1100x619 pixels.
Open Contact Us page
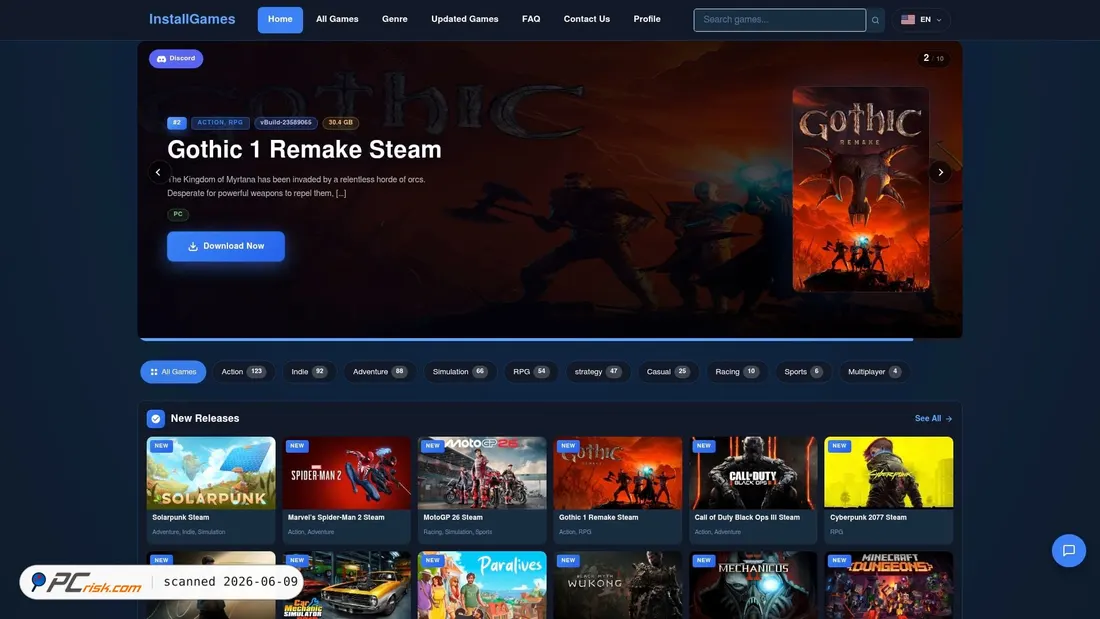tap(586, 20)
